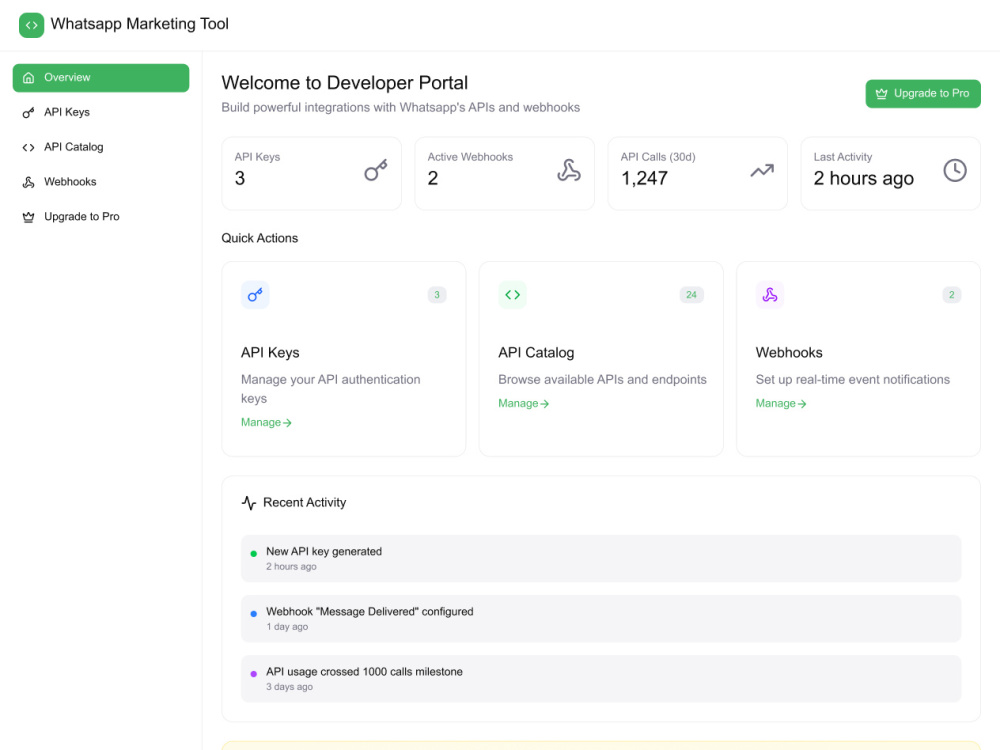Click the Welcome to Developer Portal heading
Image resolution: width=1000 pixels, height=750 pixels.
tap(344, 83)
